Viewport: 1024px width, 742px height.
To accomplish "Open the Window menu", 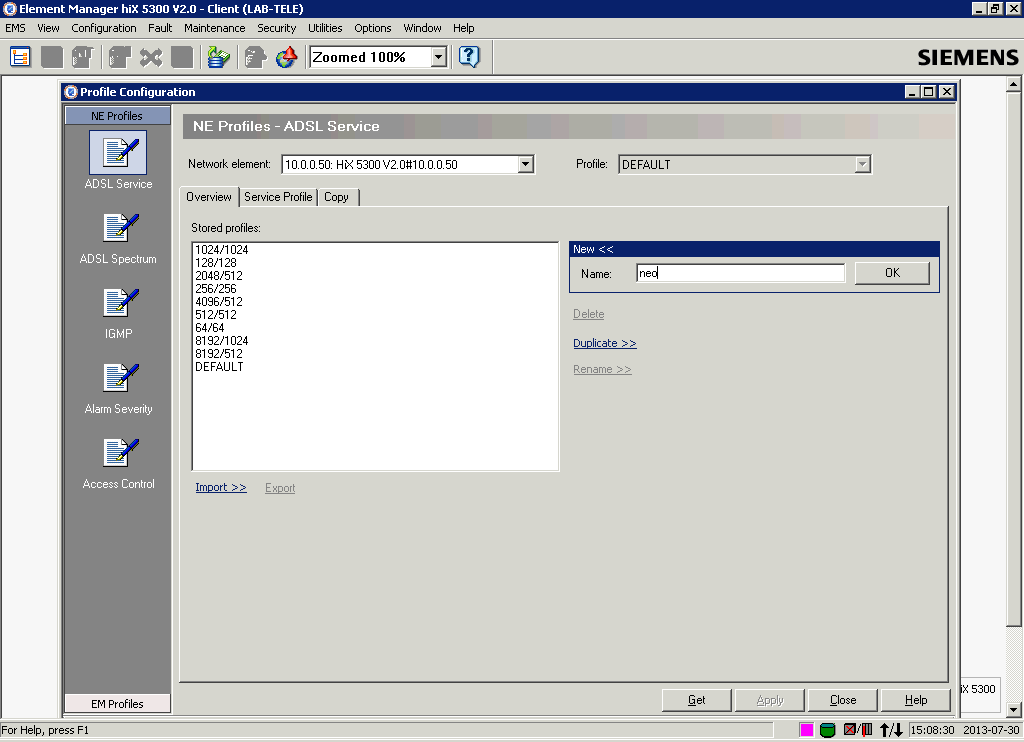I will coord(423,28).
